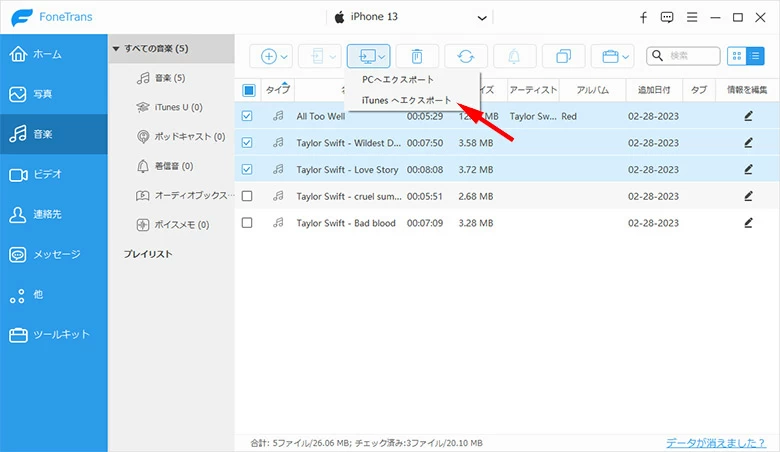Screen dimensions: 780x452
Task: Choose PCへエクスポート from the export menu
Action: (399, 80)
